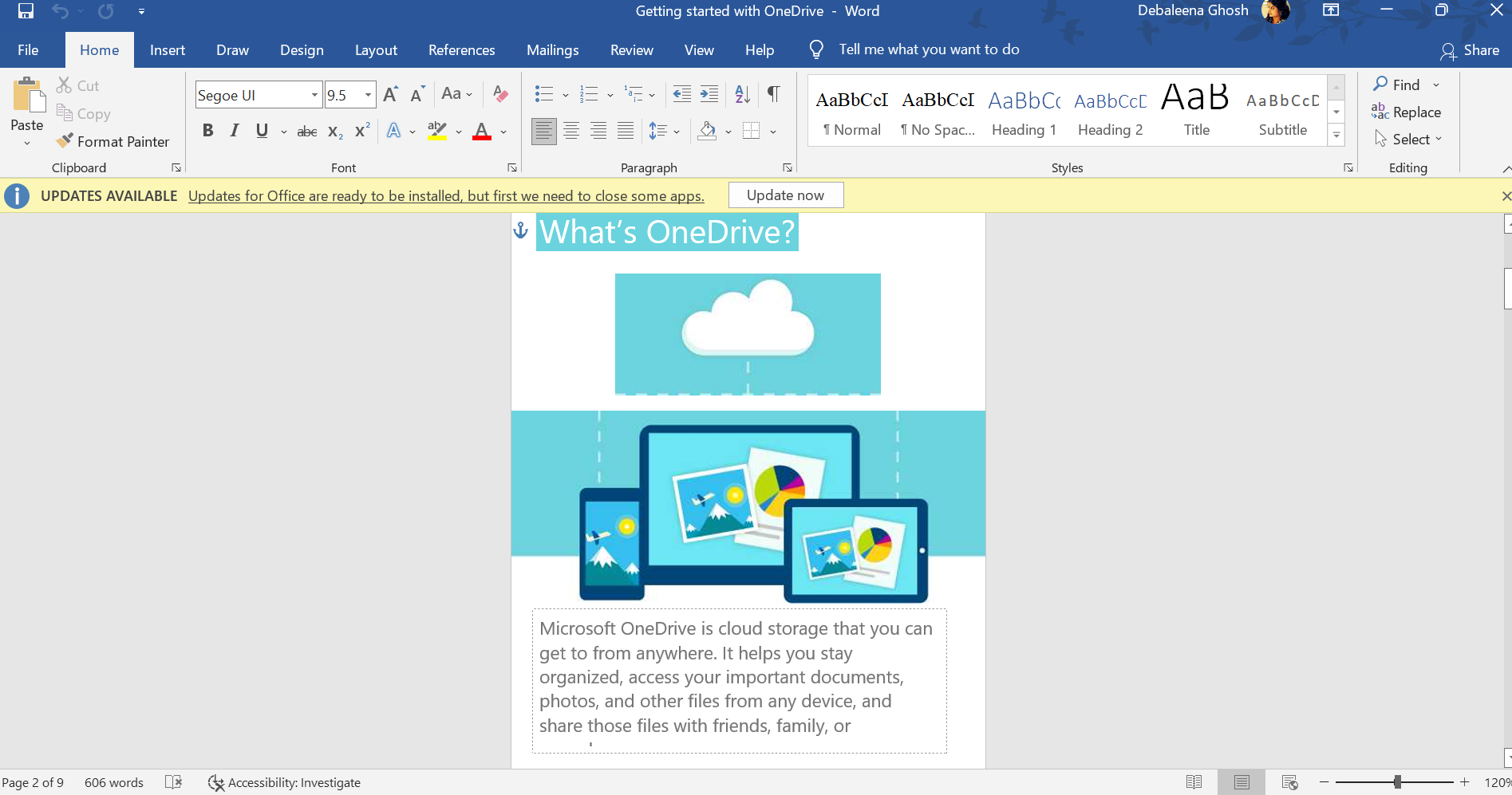Switch to the Design tab
This screenshot has width=1512, height=795.
302,49
